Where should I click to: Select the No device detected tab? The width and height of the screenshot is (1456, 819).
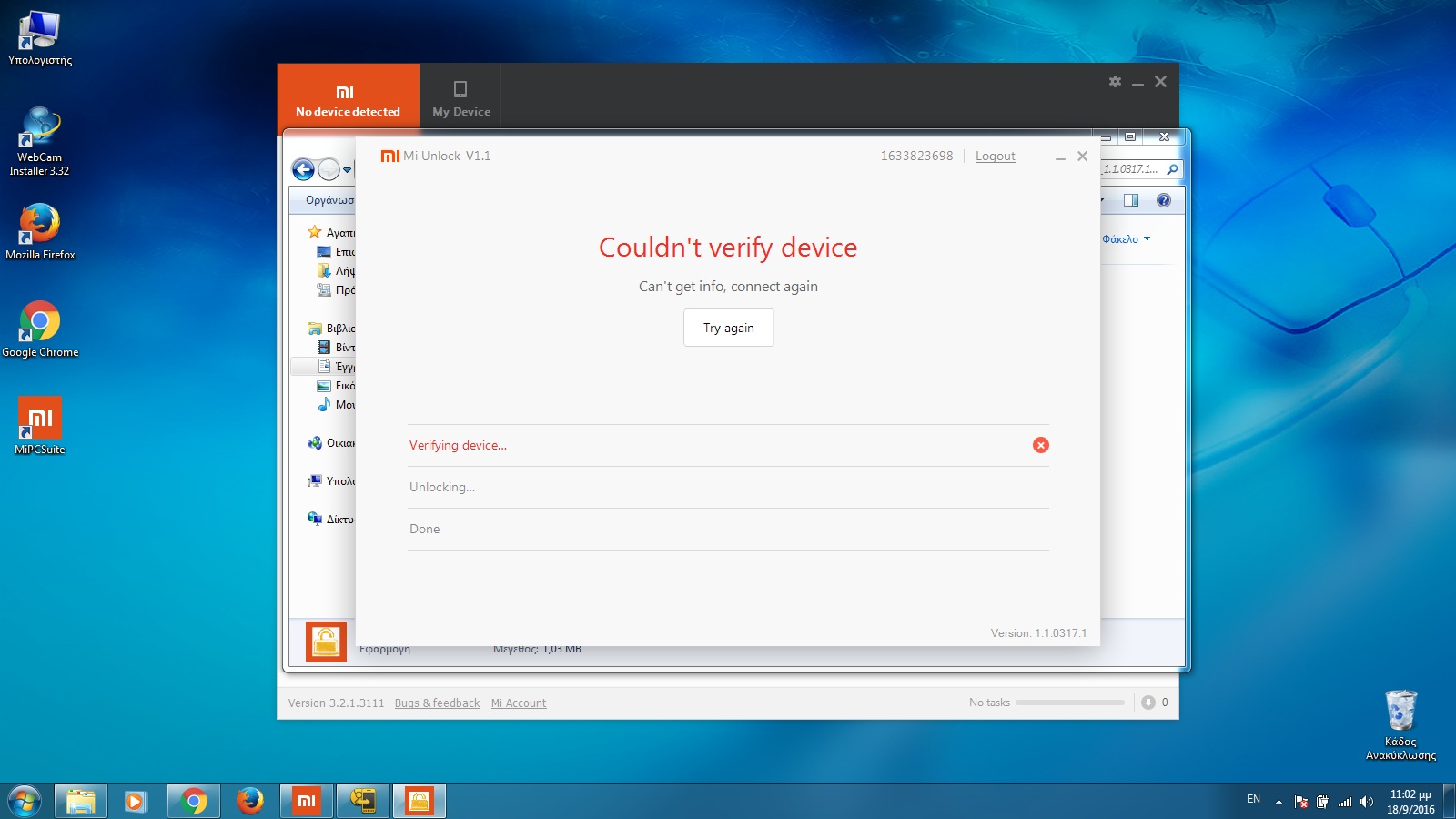[348, 97]
